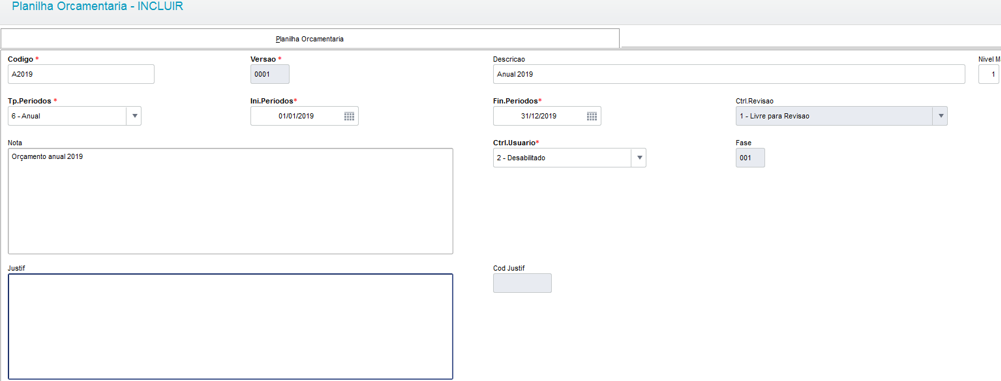Viewport: 1001px width, 381px height.
Task: Click the Justif label
Action: click(16, 268)
